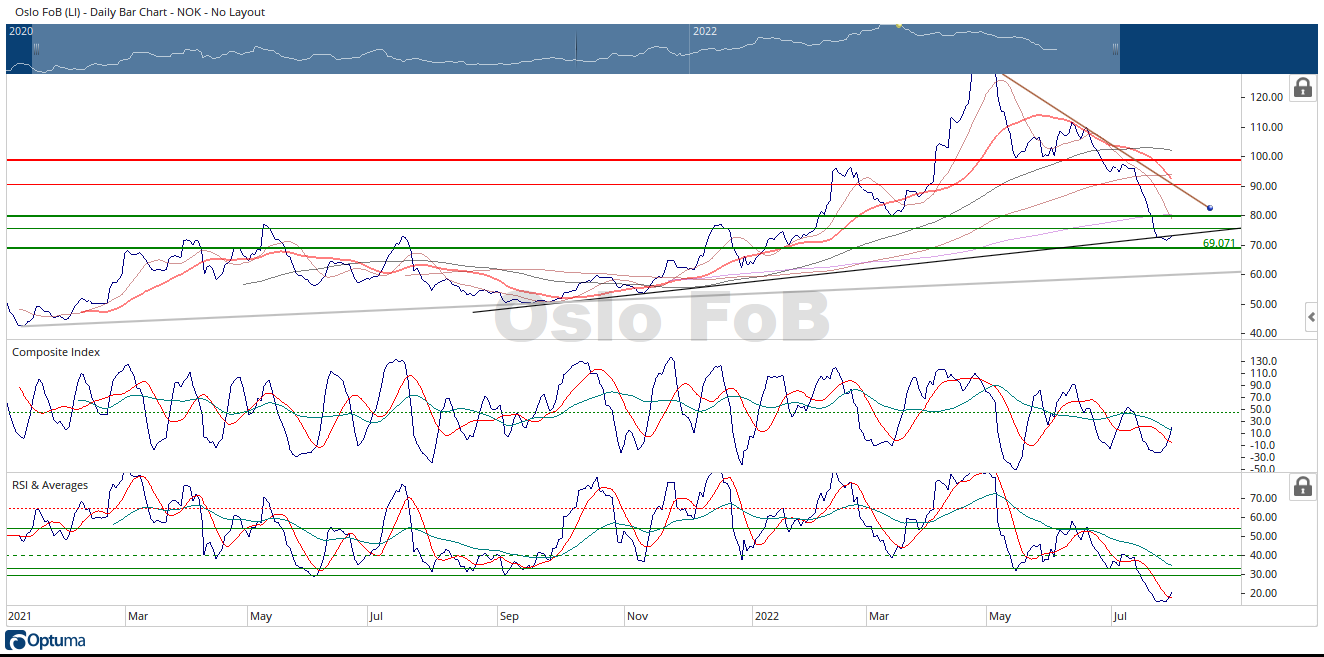
Task: Click the 20.00 value on the RSI axis
Action: click(x=1265, y=593)
